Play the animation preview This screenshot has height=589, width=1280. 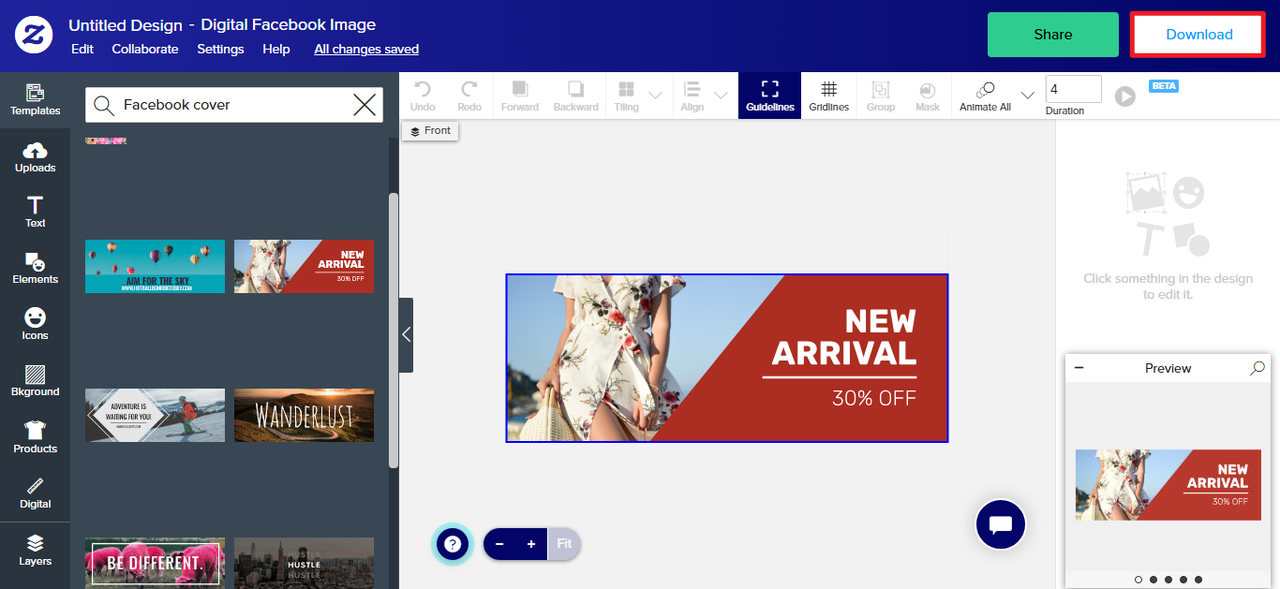click(1125, 96)
